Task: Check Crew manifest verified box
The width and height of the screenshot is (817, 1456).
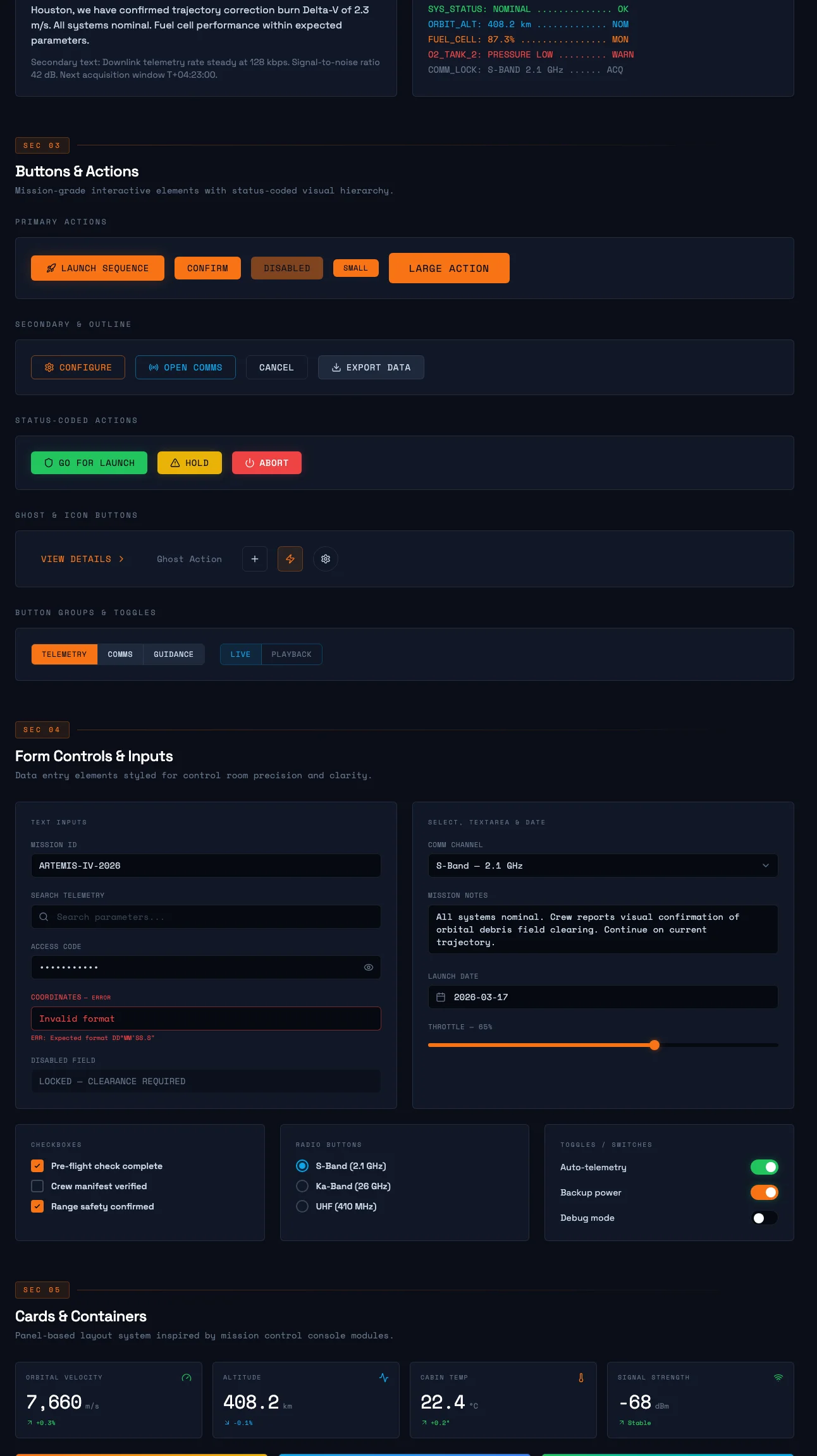Action: (37, 1186)
